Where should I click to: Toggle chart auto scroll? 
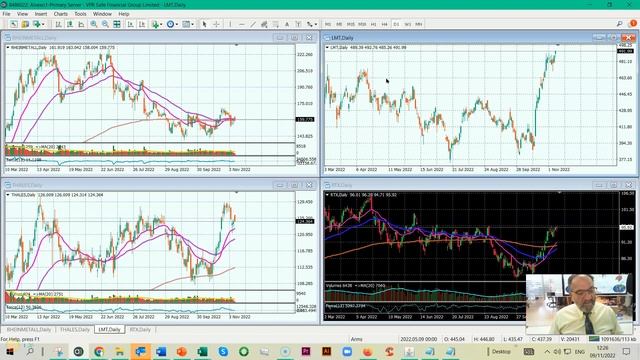130,24
